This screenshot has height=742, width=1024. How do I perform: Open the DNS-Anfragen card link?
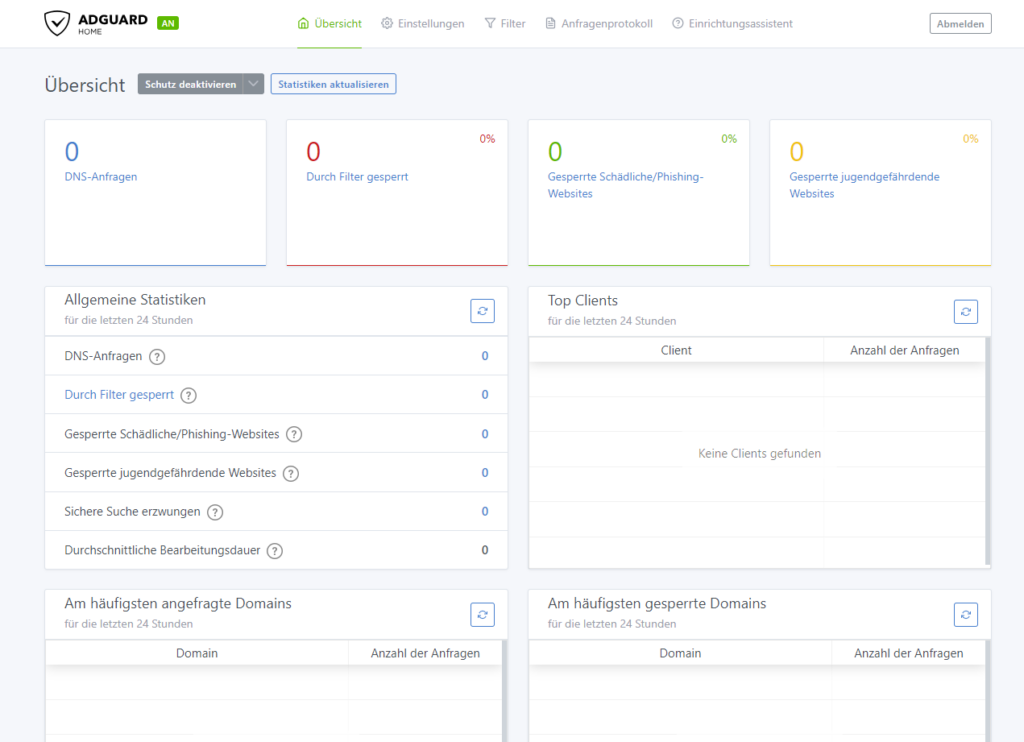pyautogui.click(x=101, y=176)
